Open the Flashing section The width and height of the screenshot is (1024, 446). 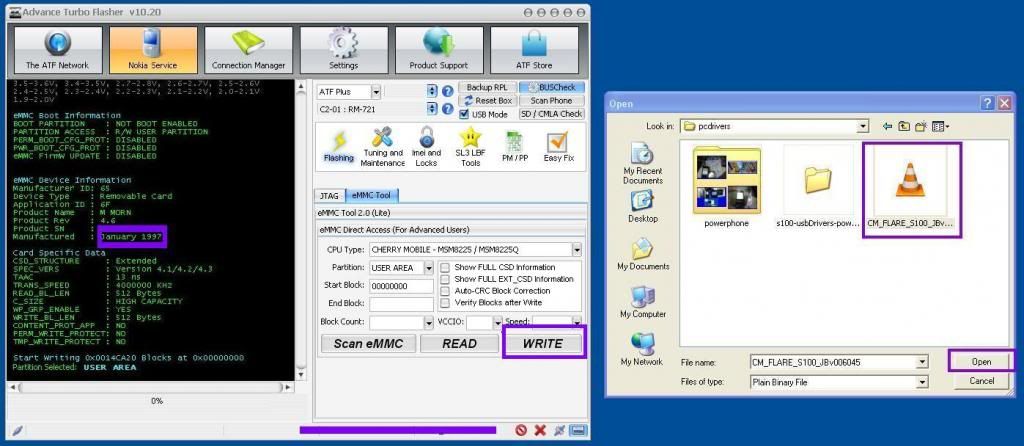pyautogui.click(x=338, y=147)
